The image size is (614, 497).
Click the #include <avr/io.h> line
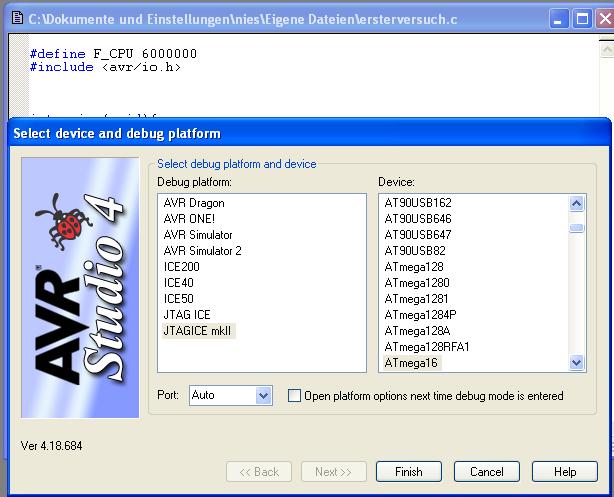pos(105,67)
